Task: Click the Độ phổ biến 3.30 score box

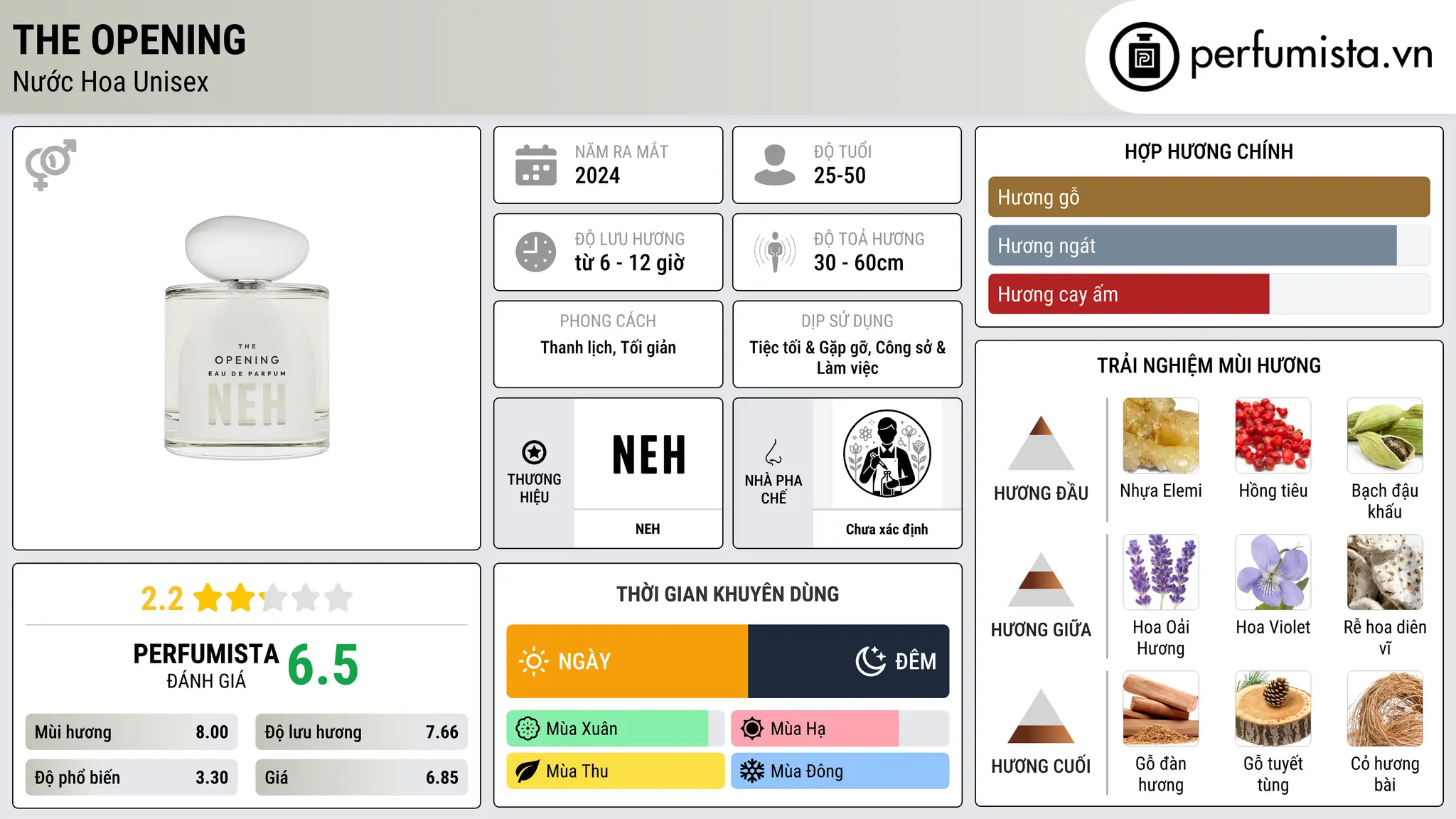Action: [132, 778]
